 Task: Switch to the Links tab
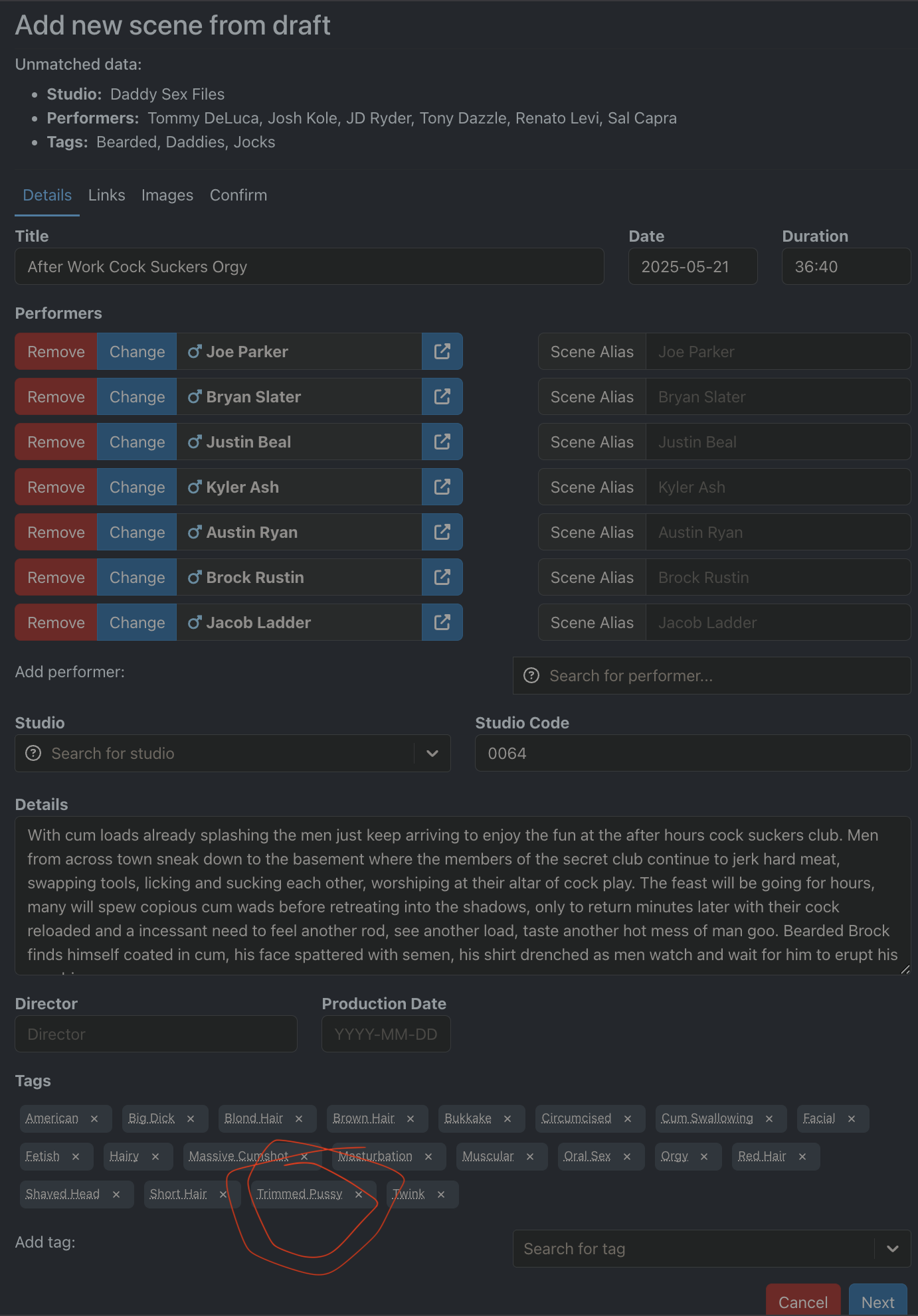point(106,195)
